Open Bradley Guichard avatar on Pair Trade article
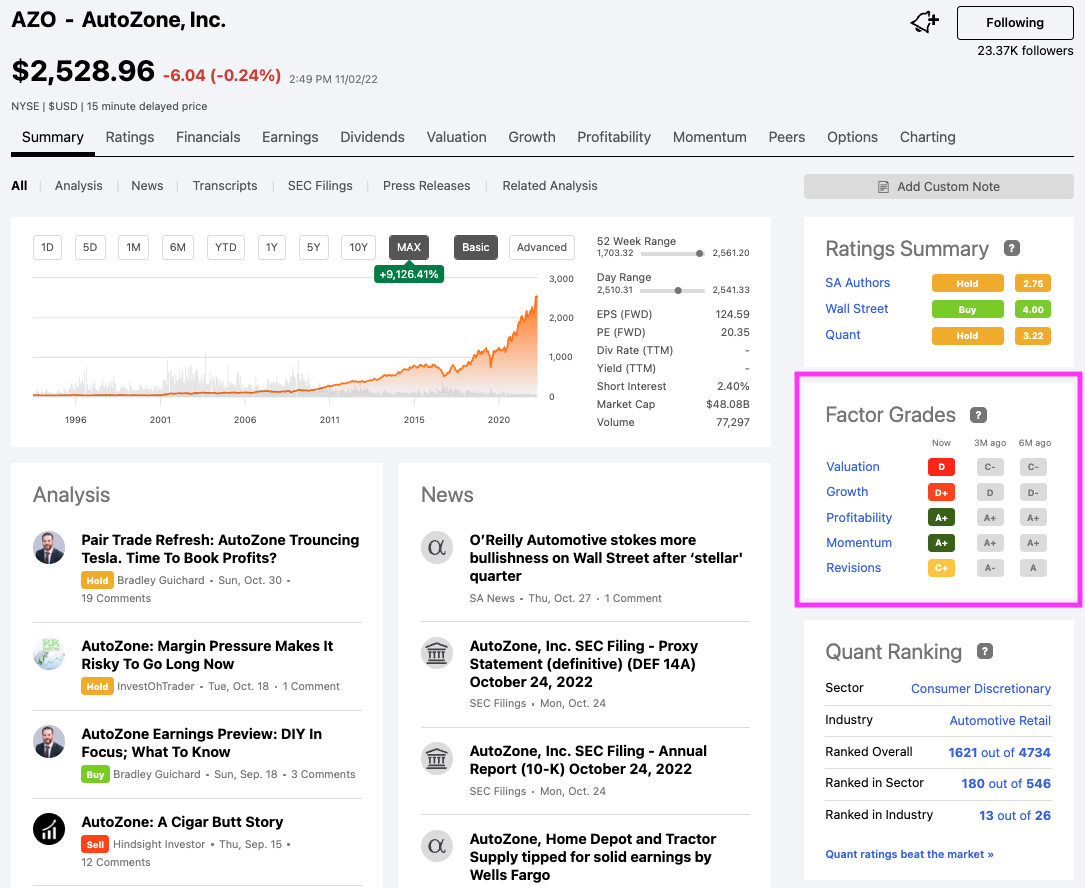The image size is (1085, 888). click(x=49, y=547)
